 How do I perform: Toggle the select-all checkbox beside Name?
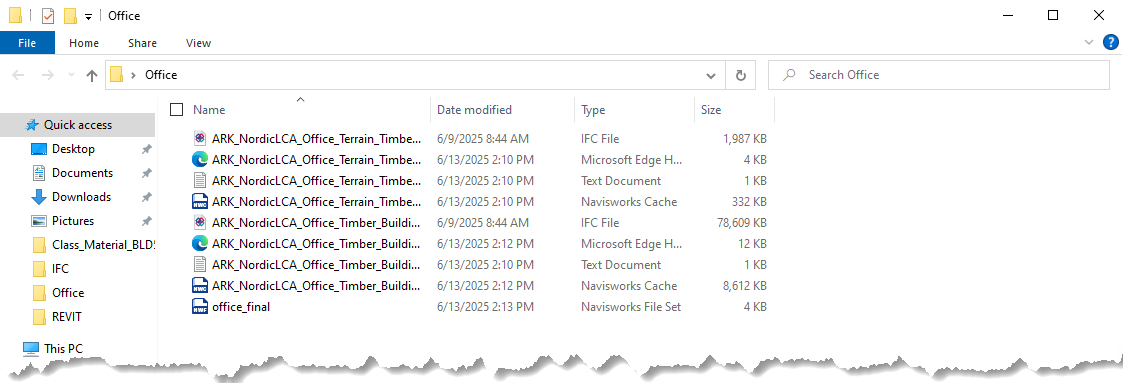coord(177,110)
